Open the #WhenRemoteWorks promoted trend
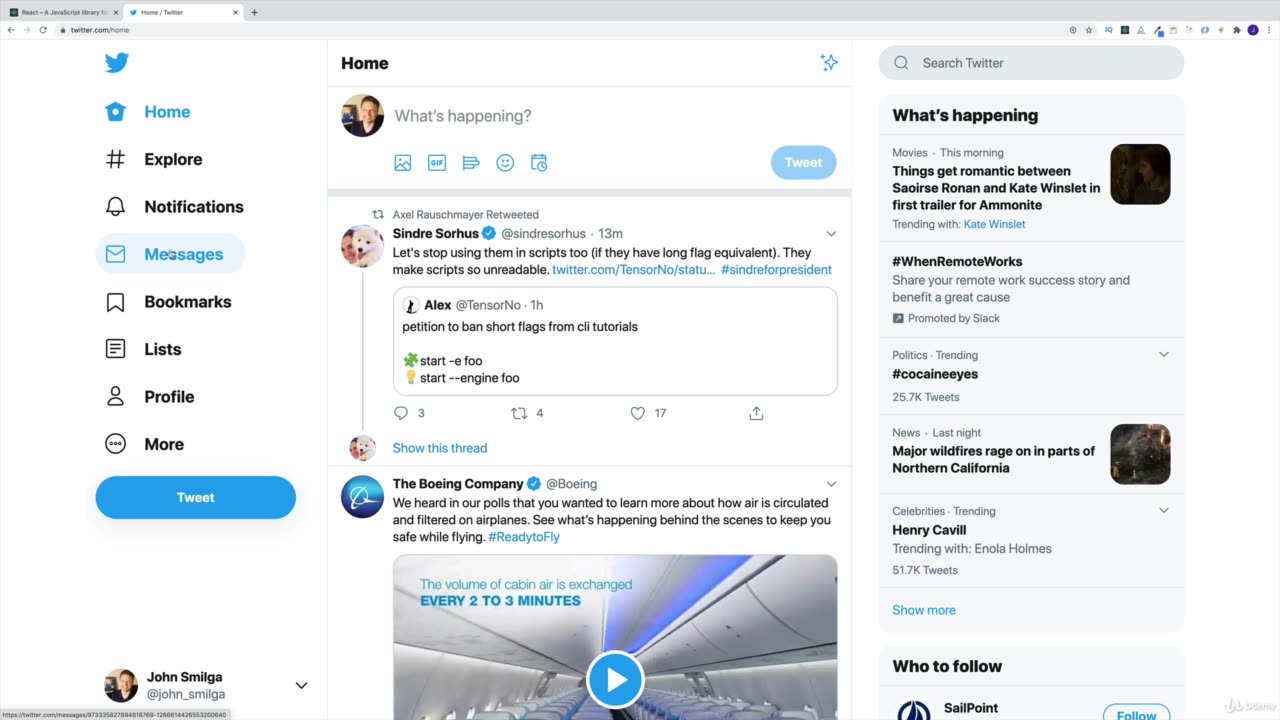 pos(1031,289)
